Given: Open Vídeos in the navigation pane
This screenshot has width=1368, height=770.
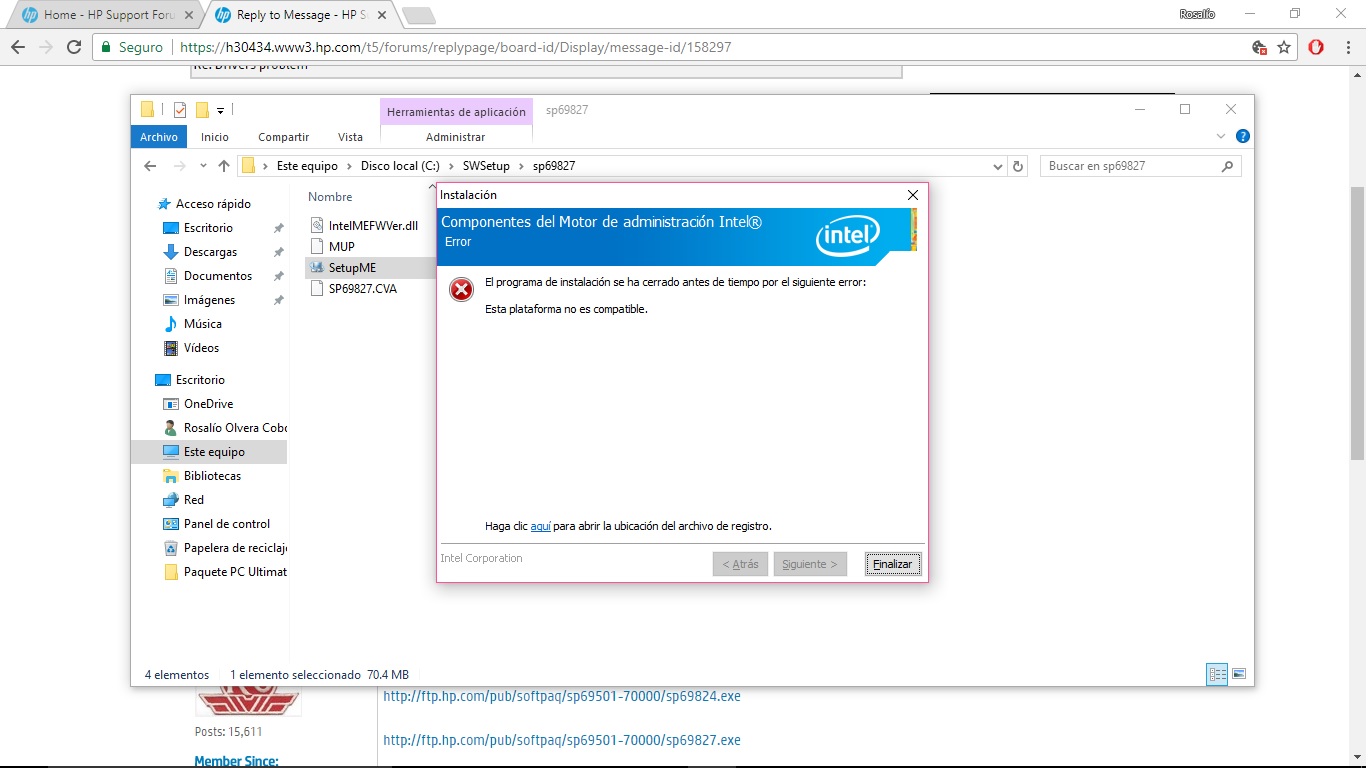Looking at the screenshot, I should click(201, 348).
